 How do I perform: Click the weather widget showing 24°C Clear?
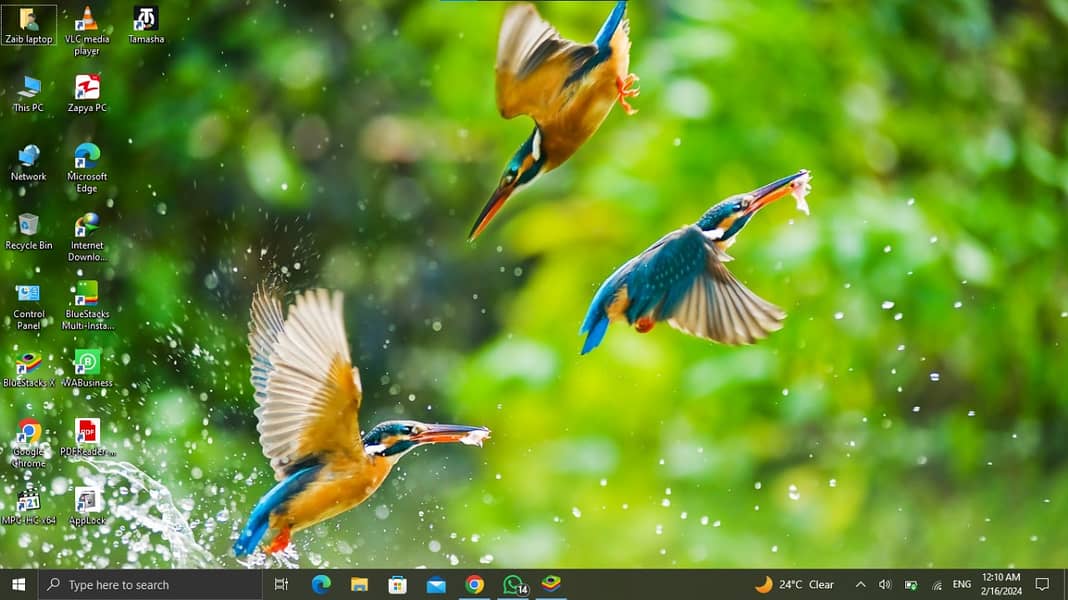click(795, 584)
